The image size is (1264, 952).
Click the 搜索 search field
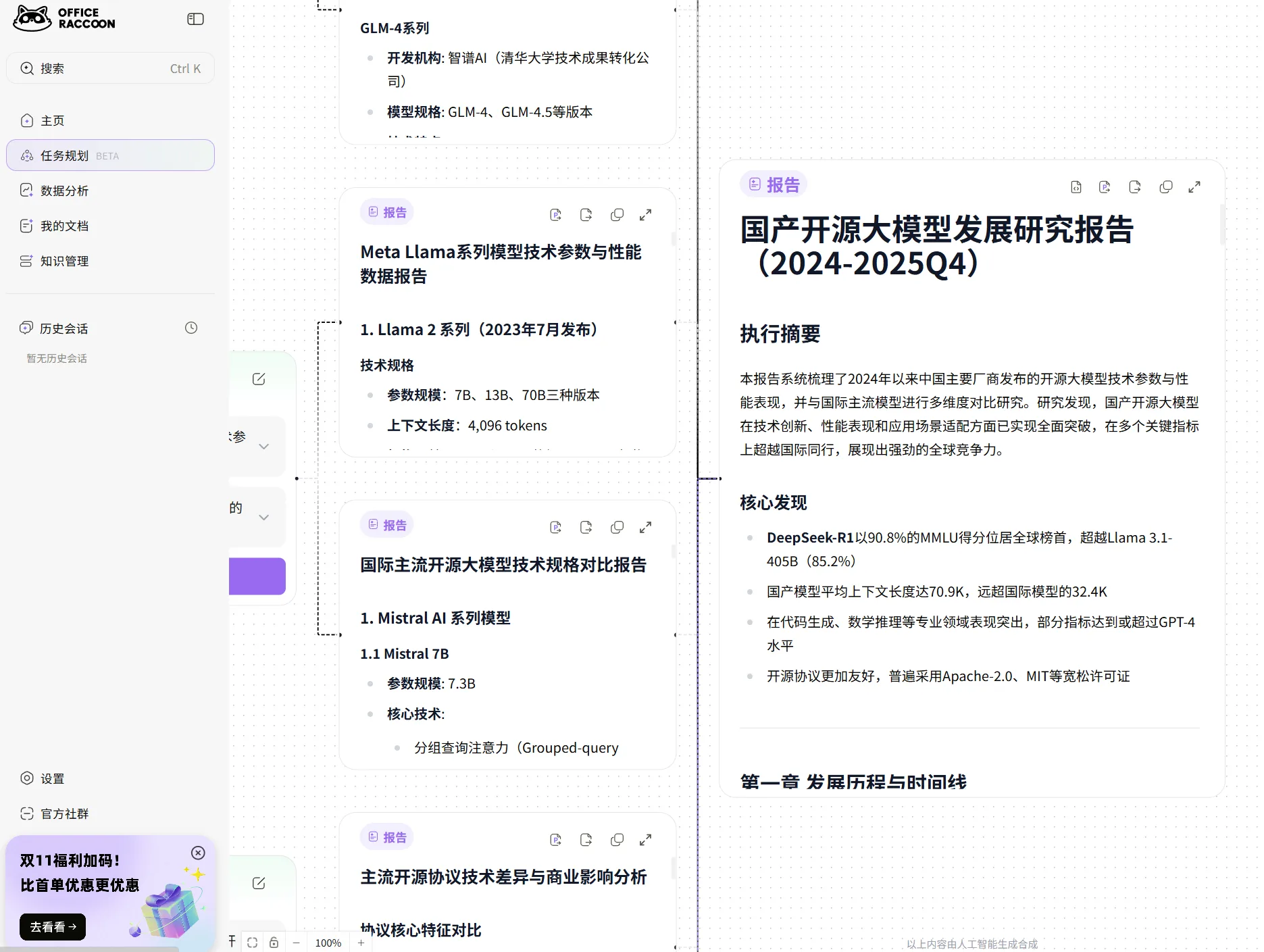pyautogui.click(x=110, y=68)
